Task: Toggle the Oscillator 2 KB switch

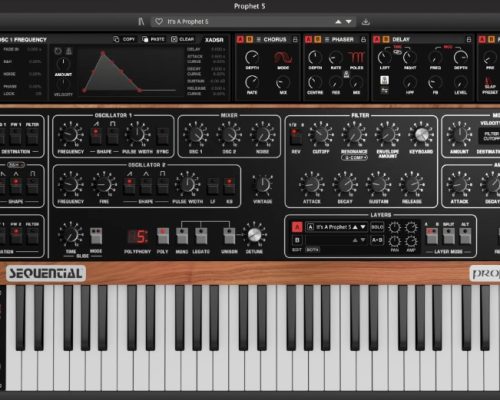Action: [x=229, y=185]
